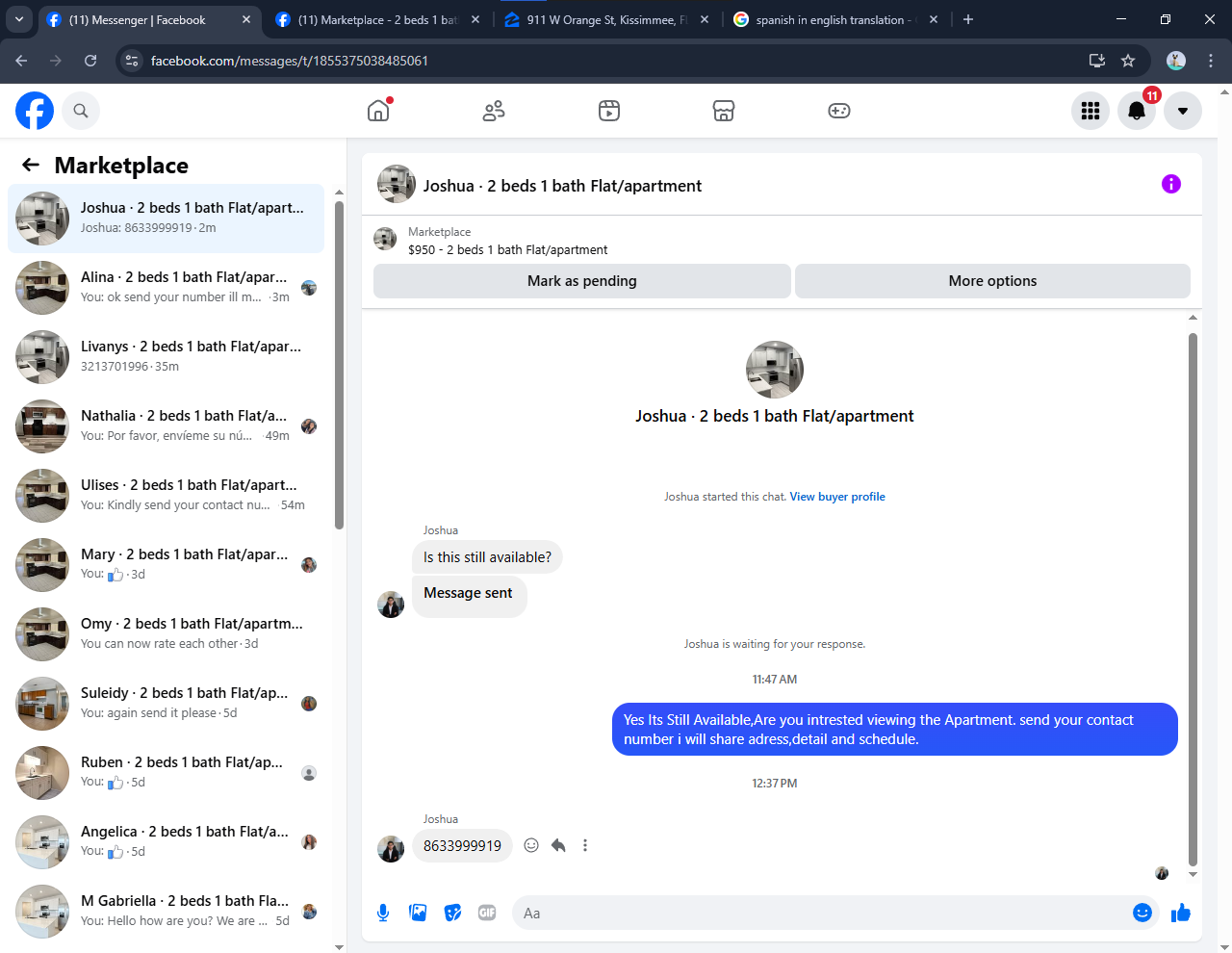Open a new browser tab
Screen dimensions: 1232x953
click(x=968, y=19)
